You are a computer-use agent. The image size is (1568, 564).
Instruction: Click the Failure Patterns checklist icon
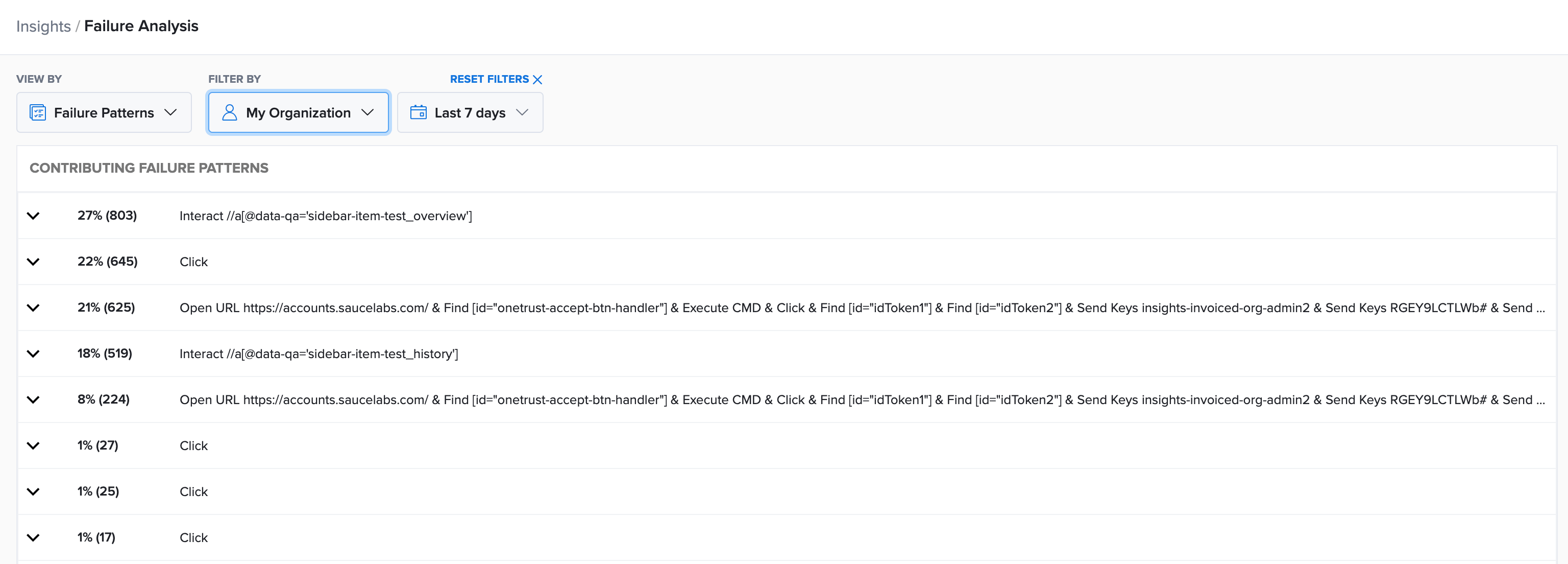point(38,113)
